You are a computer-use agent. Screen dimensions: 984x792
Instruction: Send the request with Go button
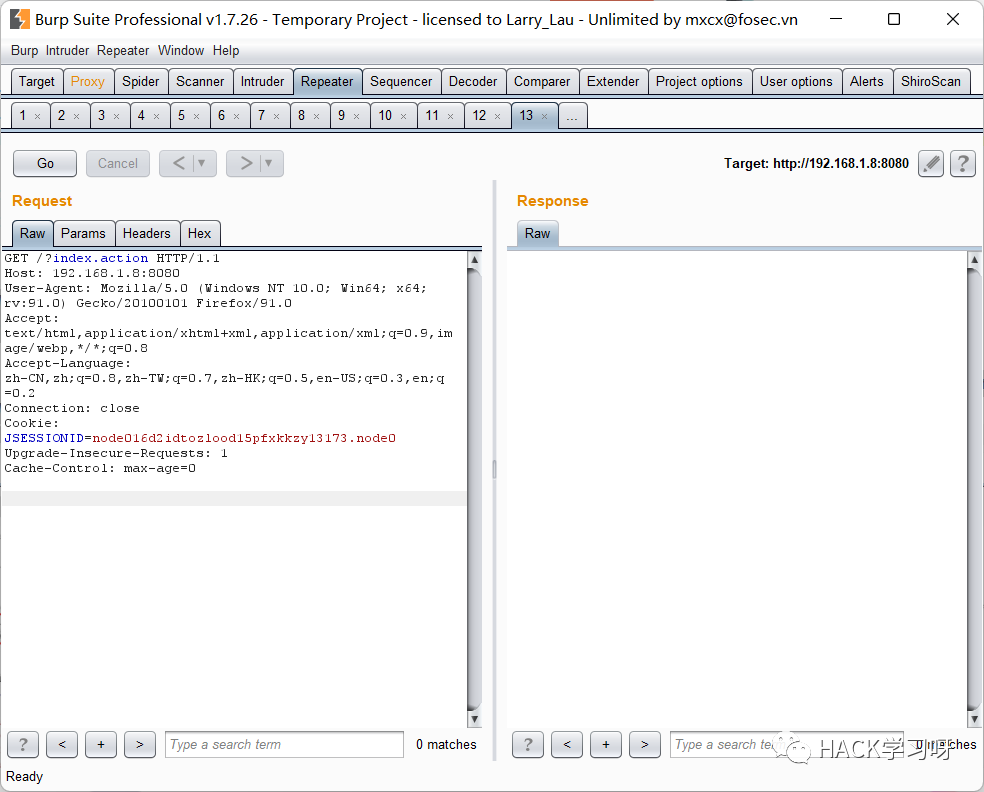pyautogui.click(x=45, y=164)
